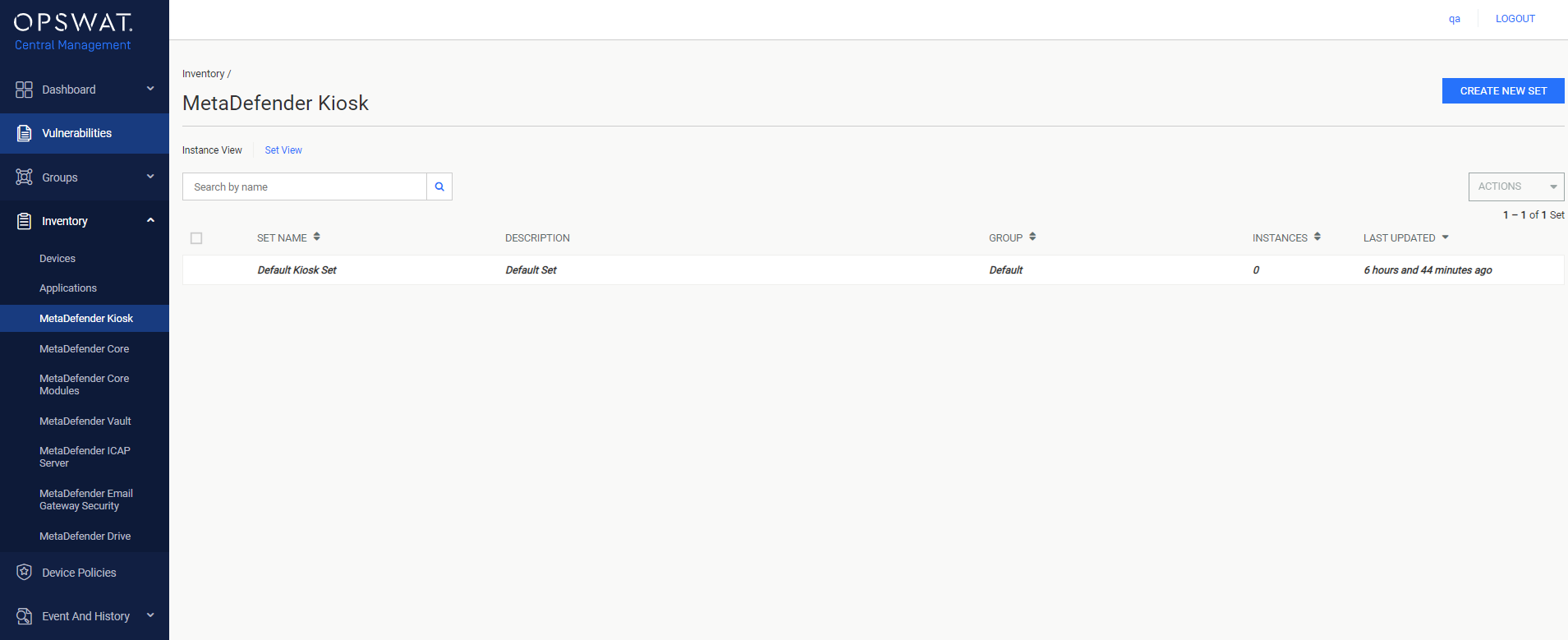Open Devices under Inventory
This screenshot has height=640, width=1568.
click(57, 259)
